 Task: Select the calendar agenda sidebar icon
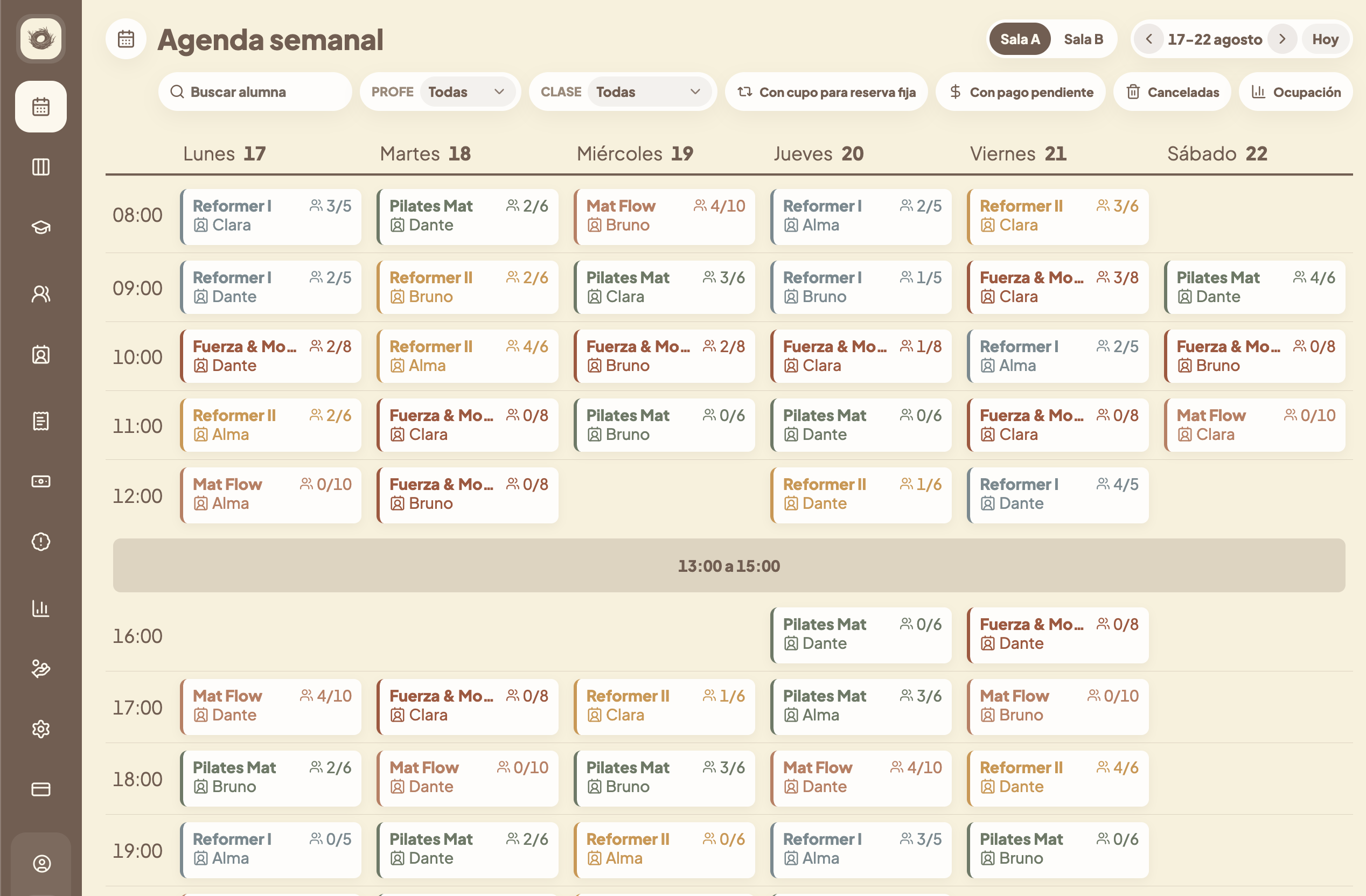click(x=41, y=107)
